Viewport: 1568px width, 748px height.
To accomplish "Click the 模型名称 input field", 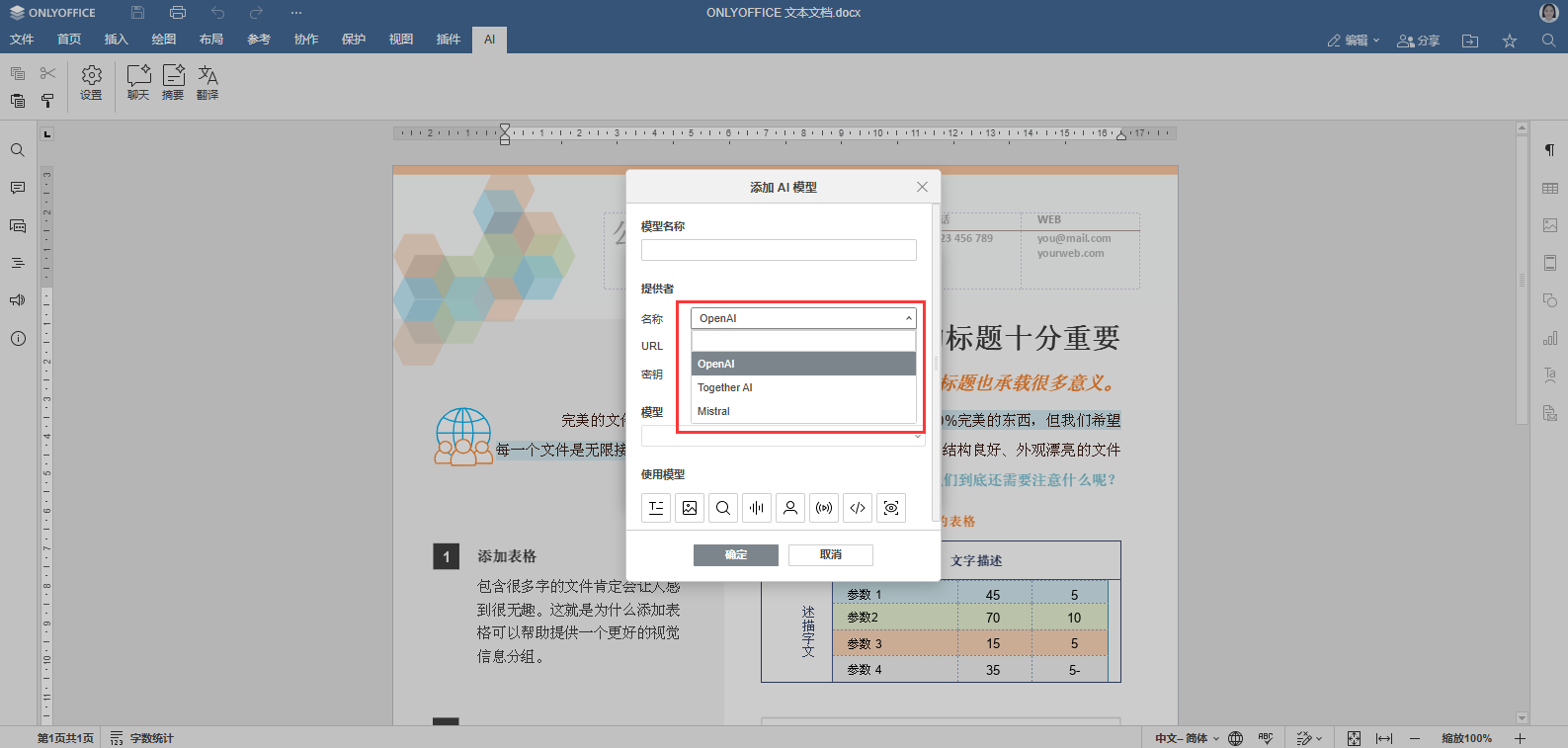I will [x=779, y=250].
